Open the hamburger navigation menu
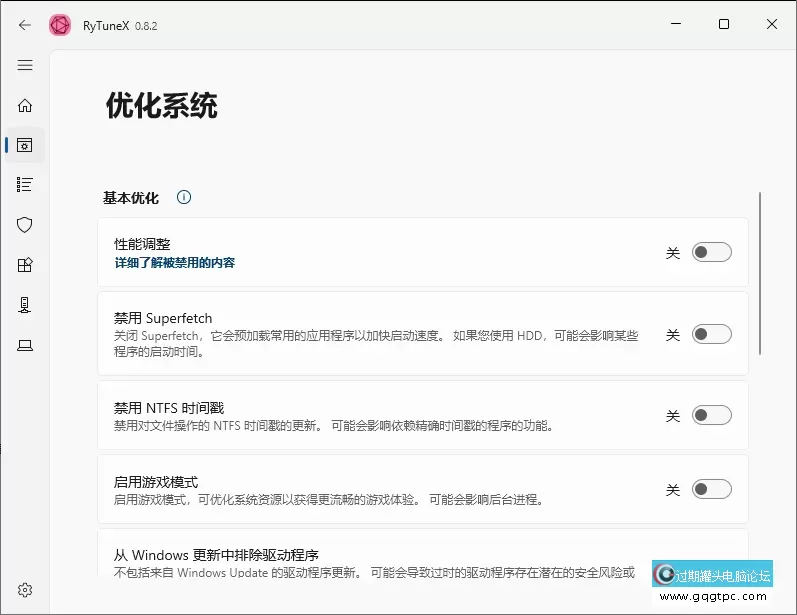Screen dimensions: 797x615 (25, 65)
